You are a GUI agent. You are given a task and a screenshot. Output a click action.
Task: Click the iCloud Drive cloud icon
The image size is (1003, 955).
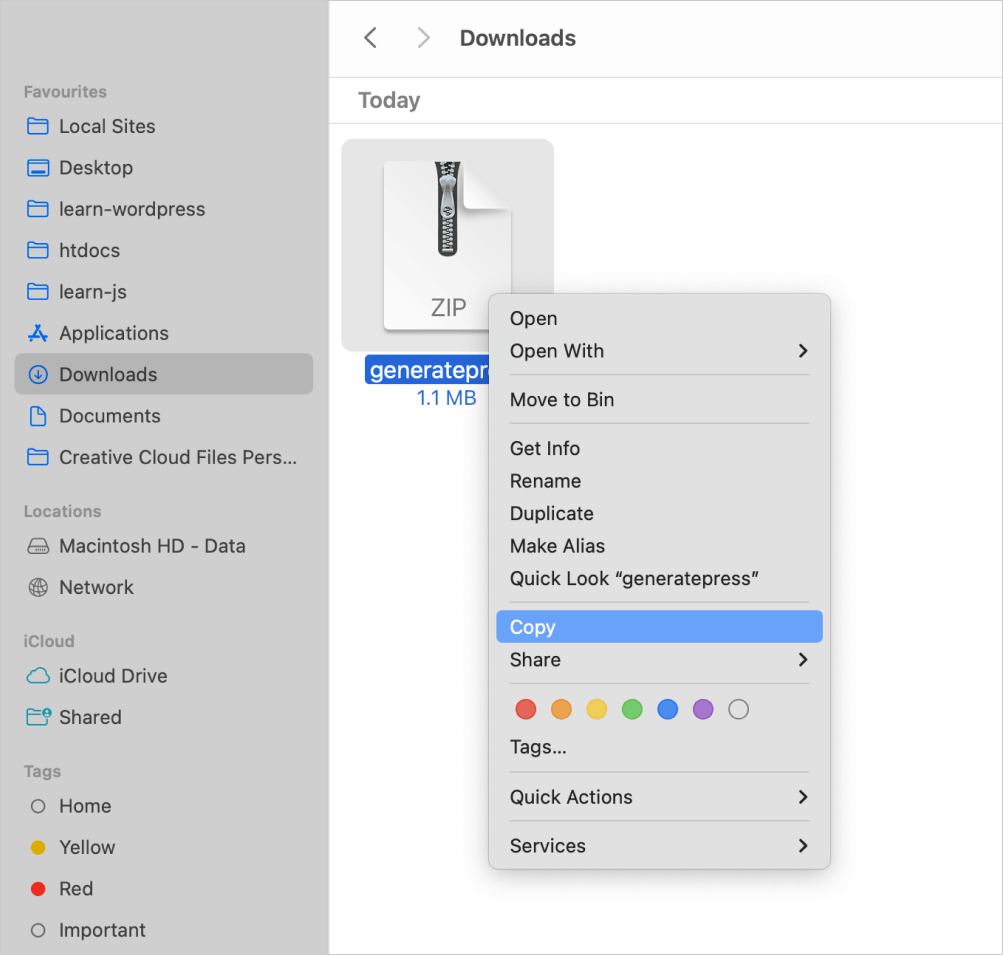[38, 675]
